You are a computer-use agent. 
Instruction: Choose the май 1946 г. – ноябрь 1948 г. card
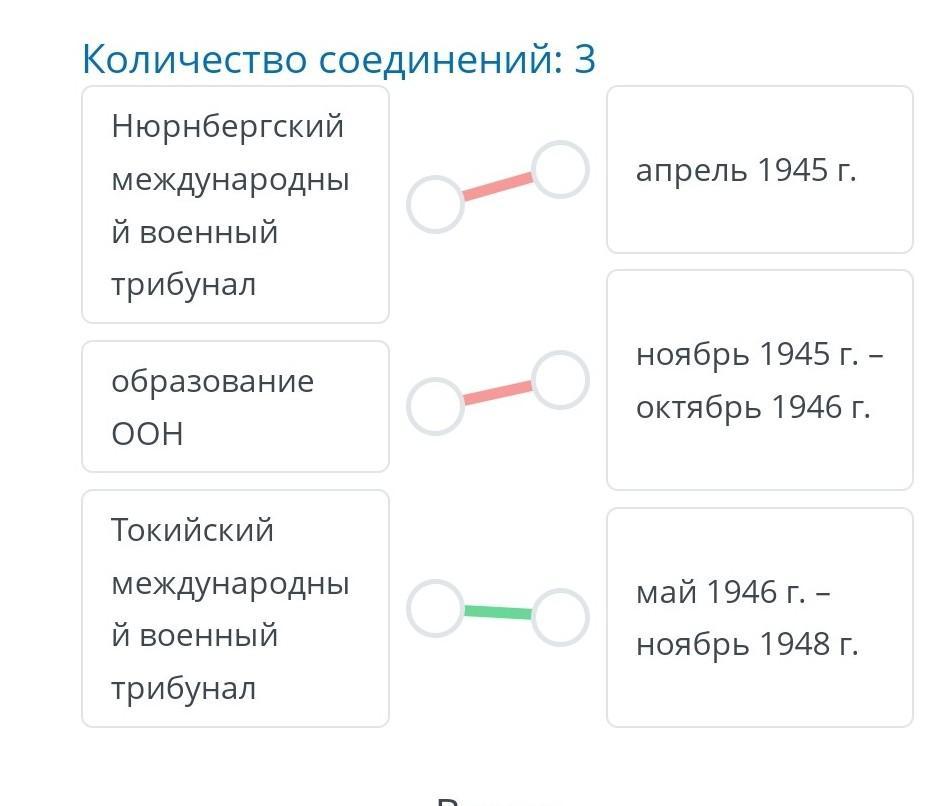point(759,617)
